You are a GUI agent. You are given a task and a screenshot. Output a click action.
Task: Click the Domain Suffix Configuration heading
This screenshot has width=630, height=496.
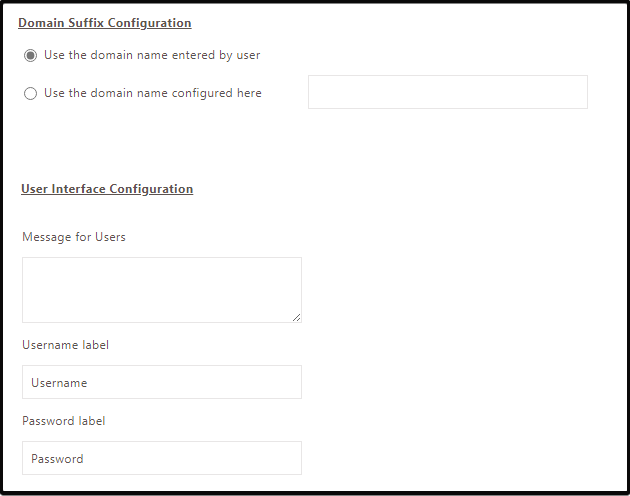[x=104, y=23]
